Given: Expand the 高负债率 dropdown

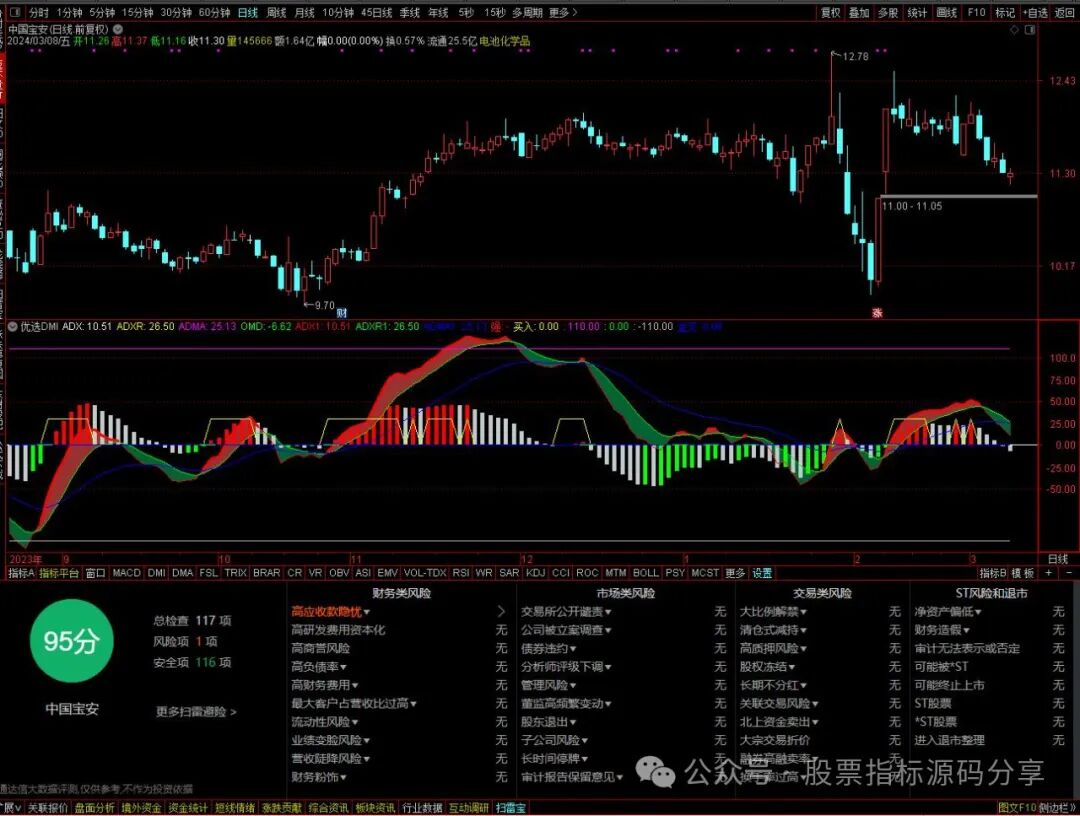Looking at the screenshot, I should coord(319,667).
